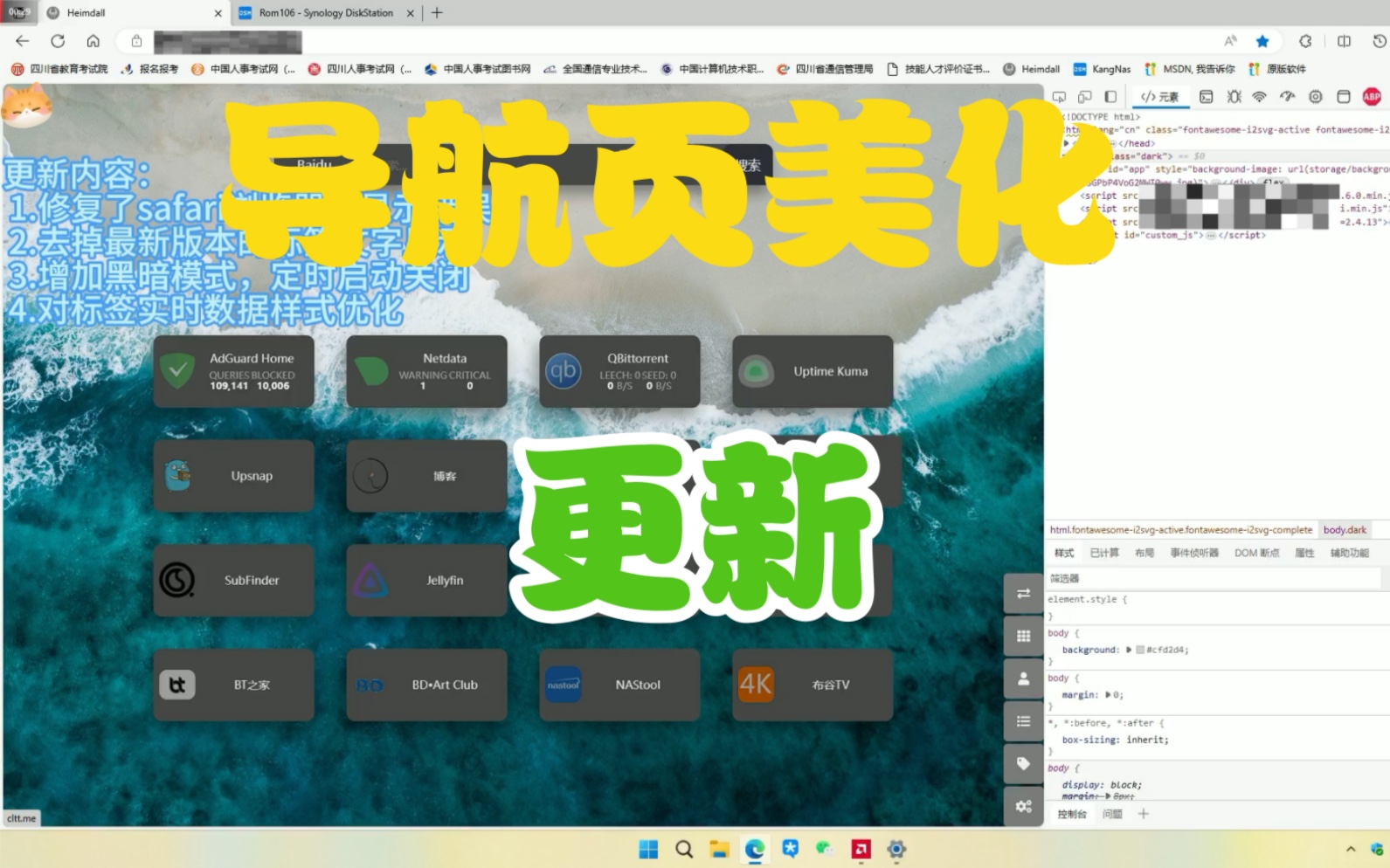The height and width of the screenshot is (868, 1390).
Task: Add new DevTools drawer tab plus
Action: (x=1144, y=814)
